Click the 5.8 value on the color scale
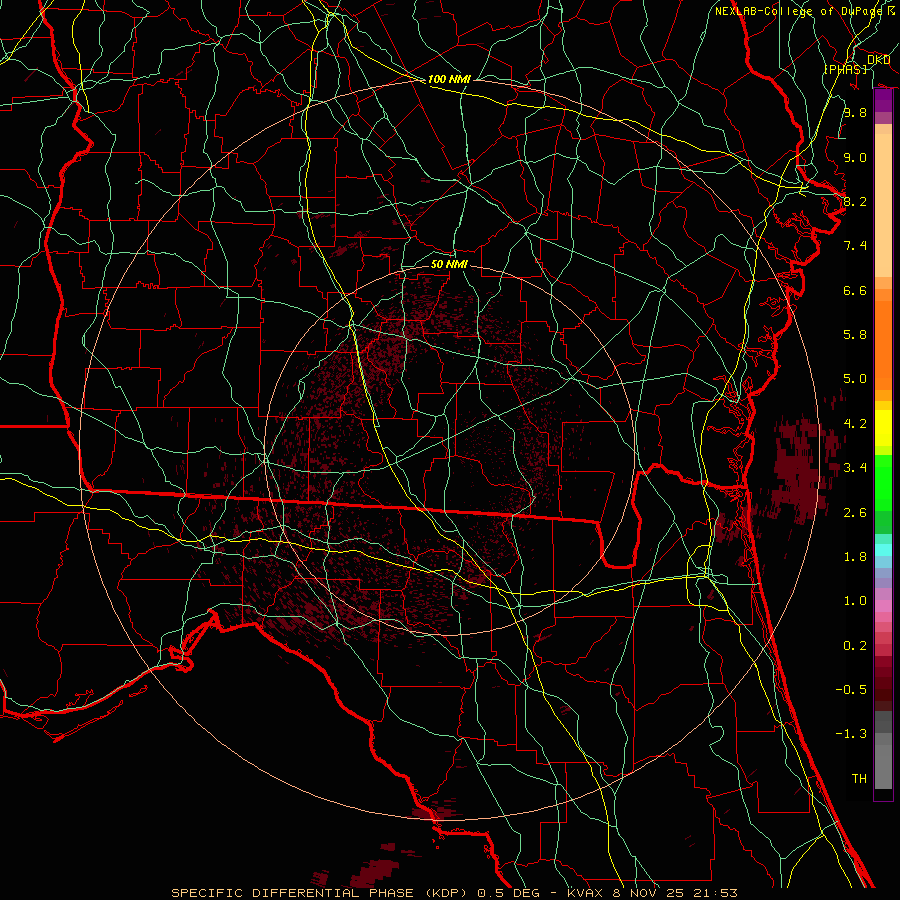 pos(855,335)
